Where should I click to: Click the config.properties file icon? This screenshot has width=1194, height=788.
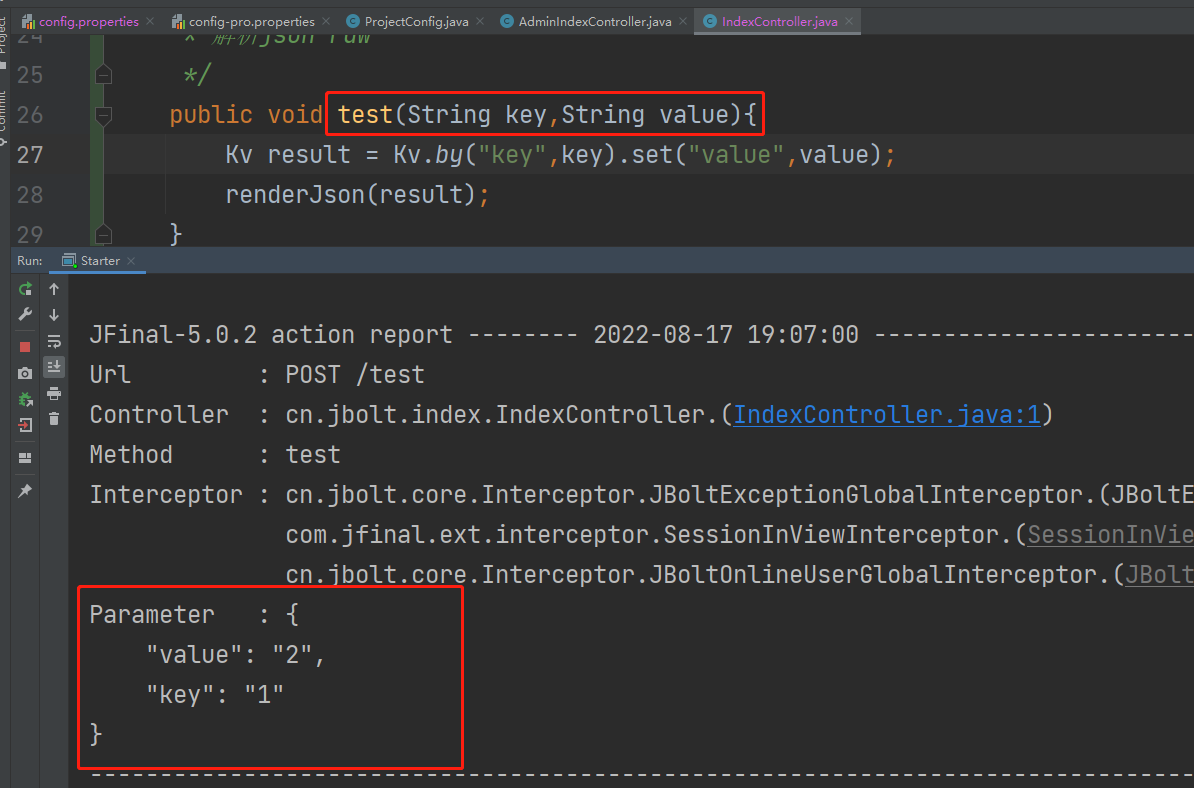tap(28, 21)
